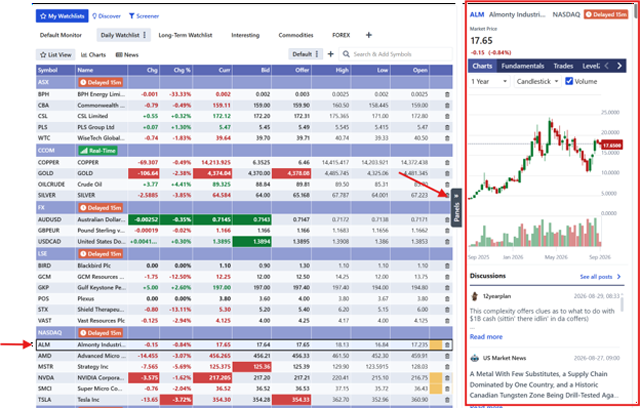Select the List View button
Viewport: 640px width, 408px height.
(x=56, y=55)
